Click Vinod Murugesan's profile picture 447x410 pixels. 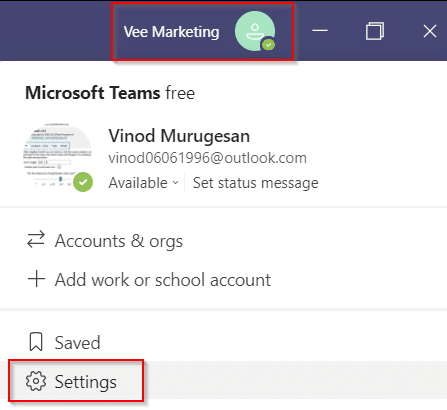pos(58,158)
